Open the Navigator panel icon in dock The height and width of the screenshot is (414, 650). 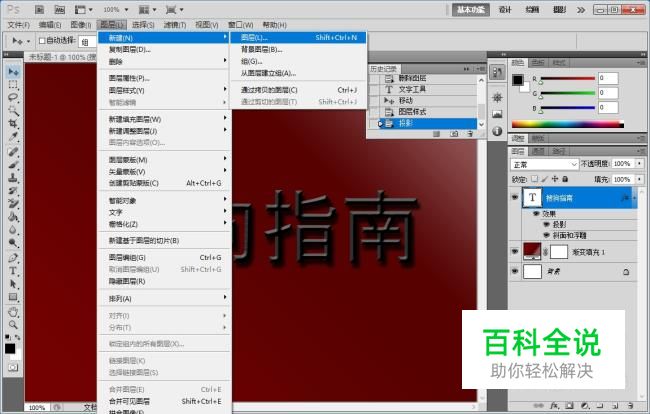[x=497, y=97]
